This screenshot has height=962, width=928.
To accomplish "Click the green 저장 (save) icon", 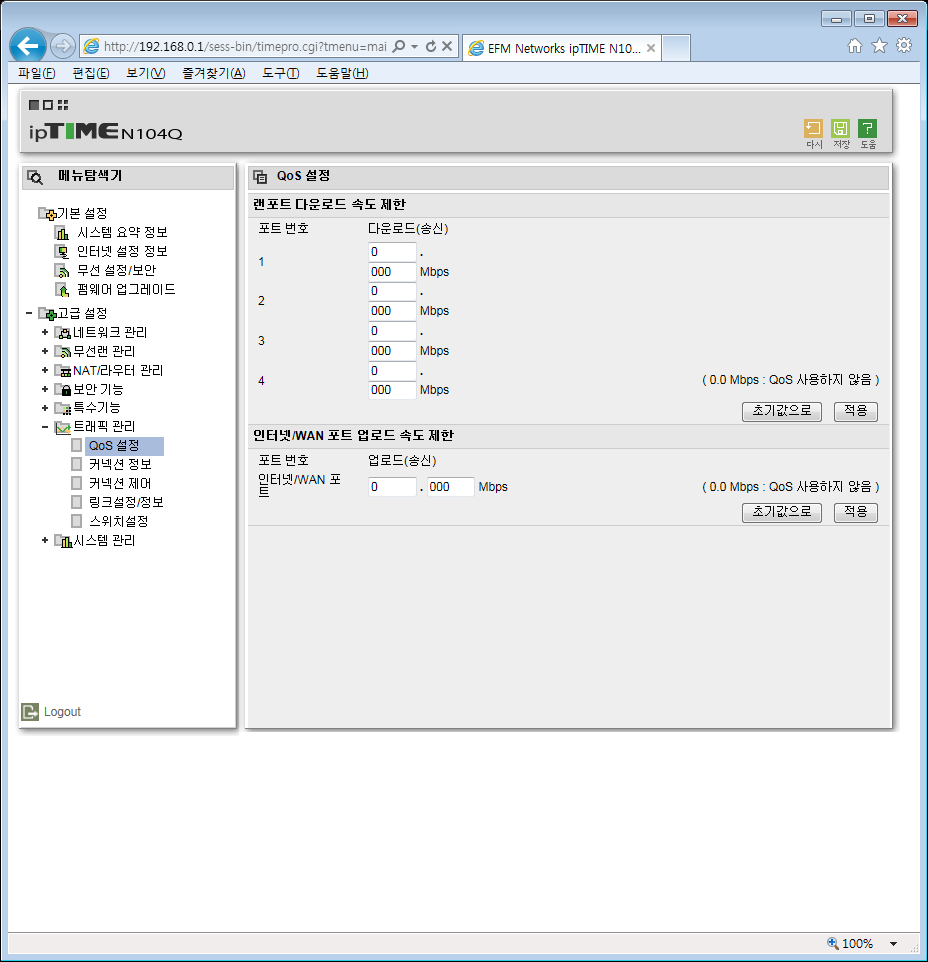I will [840, 128].
